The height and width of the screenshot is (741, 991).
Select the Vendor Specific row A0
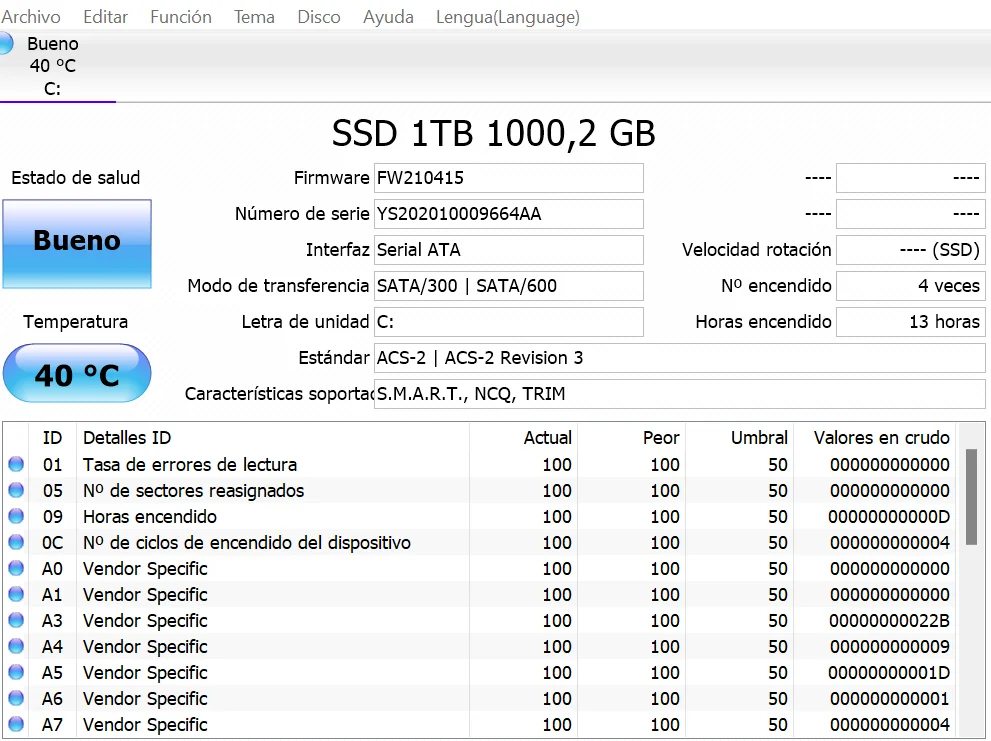click(x=480, y=568)
